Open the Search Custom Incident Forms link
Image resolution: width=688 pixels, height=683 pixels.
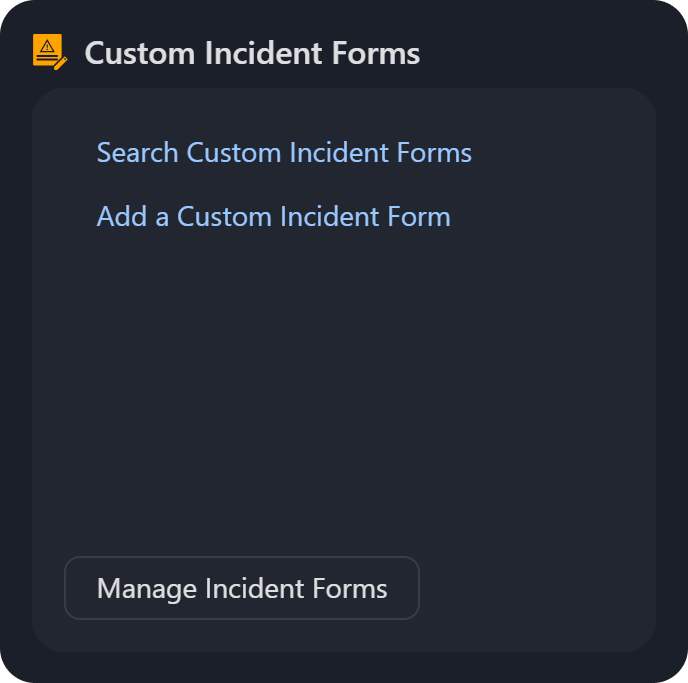pos(284,153)
